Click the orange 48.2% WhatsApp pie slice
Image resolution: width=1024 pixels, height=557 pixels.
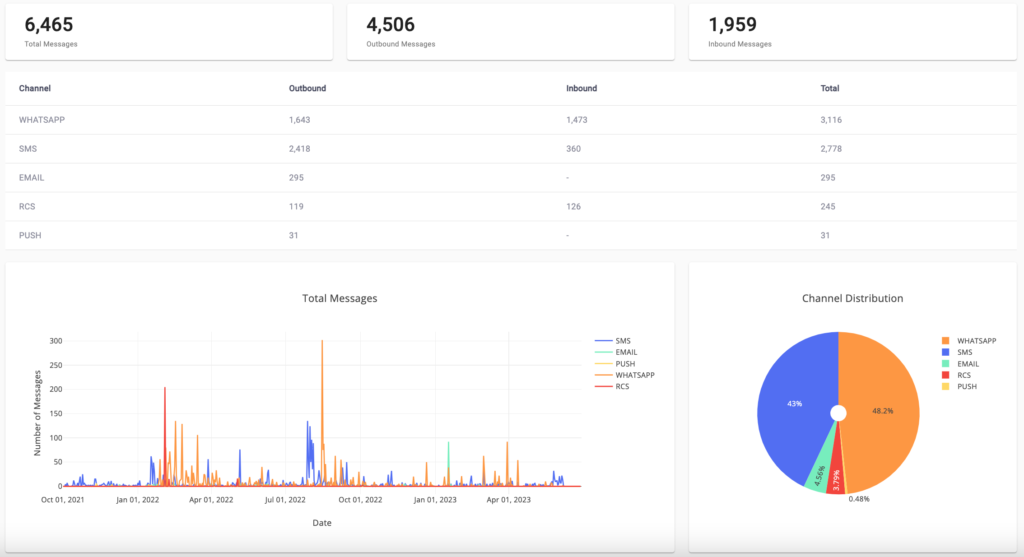point(882,411)
